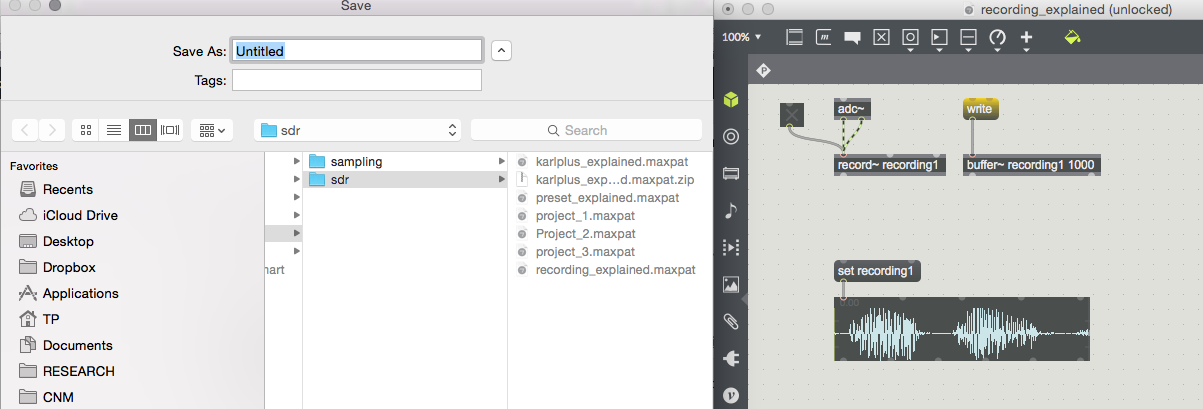
Task: Switch Finder dialog to icon view
Action: click(87, 130)
